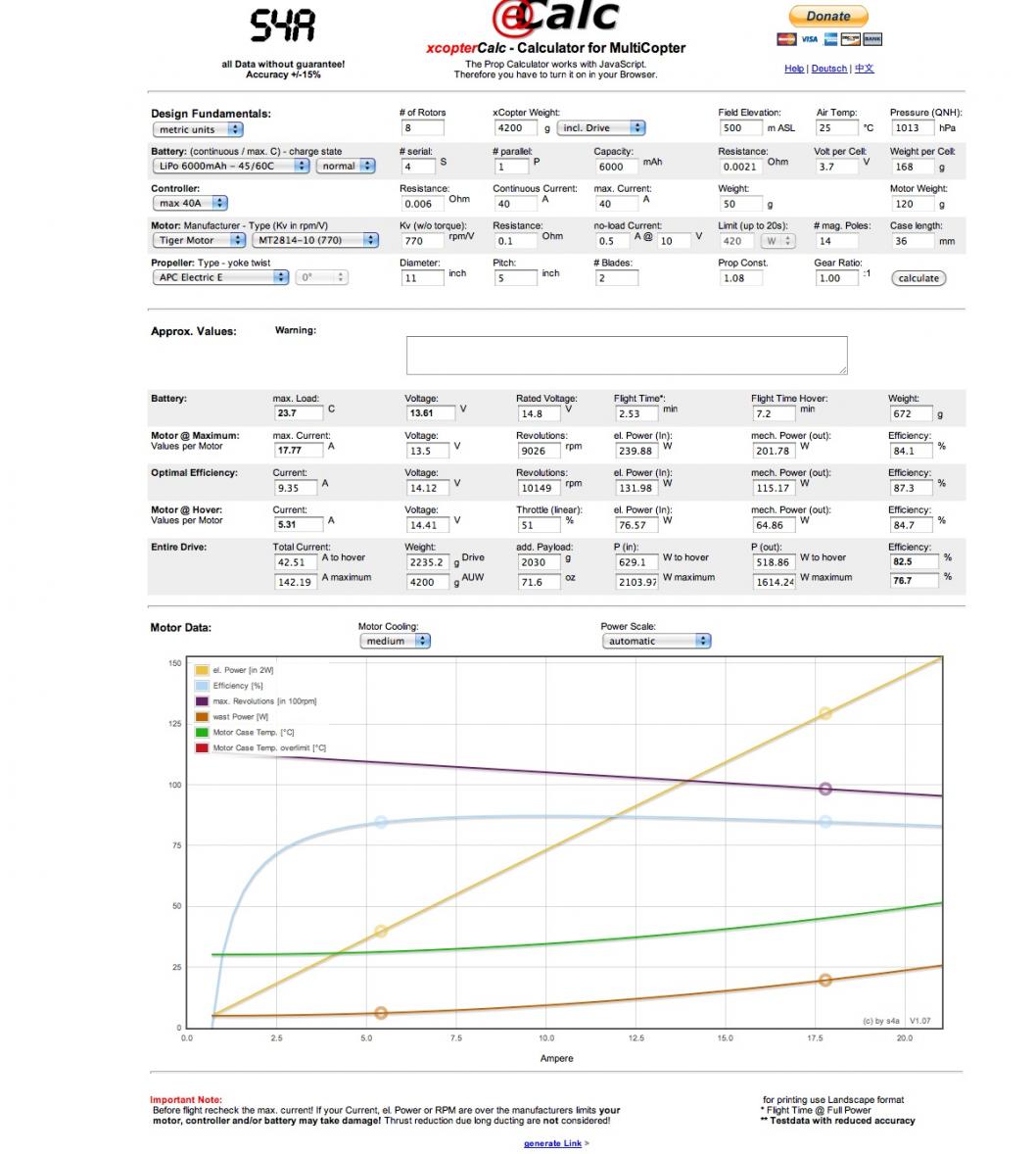Click the S4A logo

[282, 26]
